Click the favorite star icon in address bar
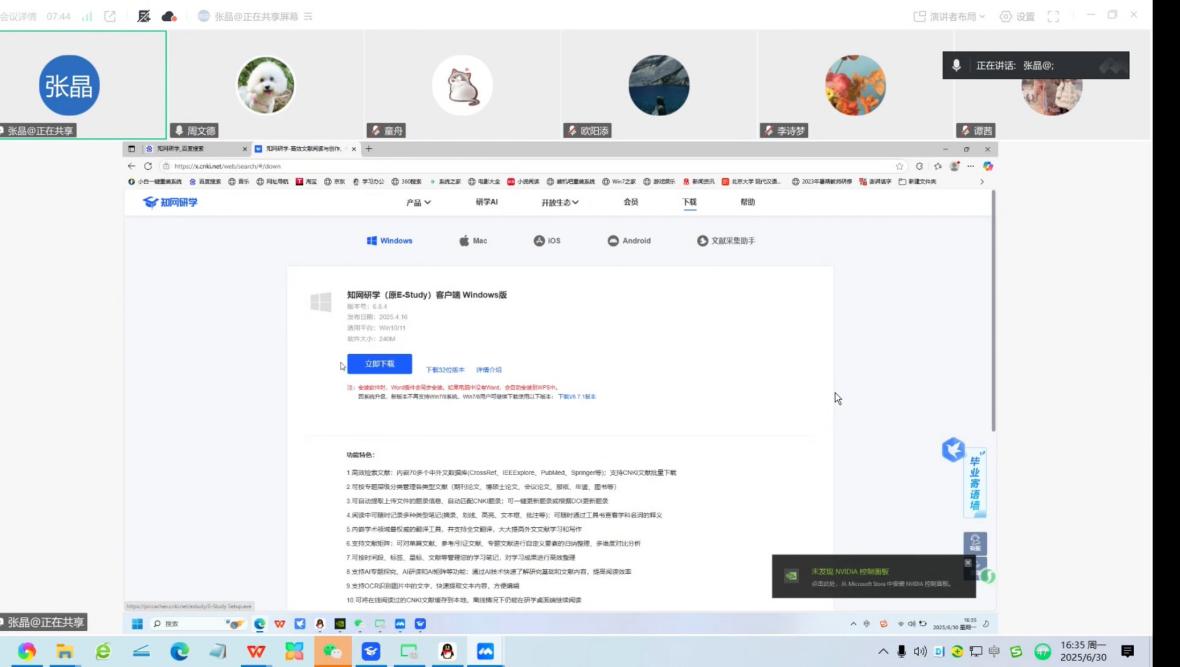Viewport: 1180px width, 667px height. (899, 166)
